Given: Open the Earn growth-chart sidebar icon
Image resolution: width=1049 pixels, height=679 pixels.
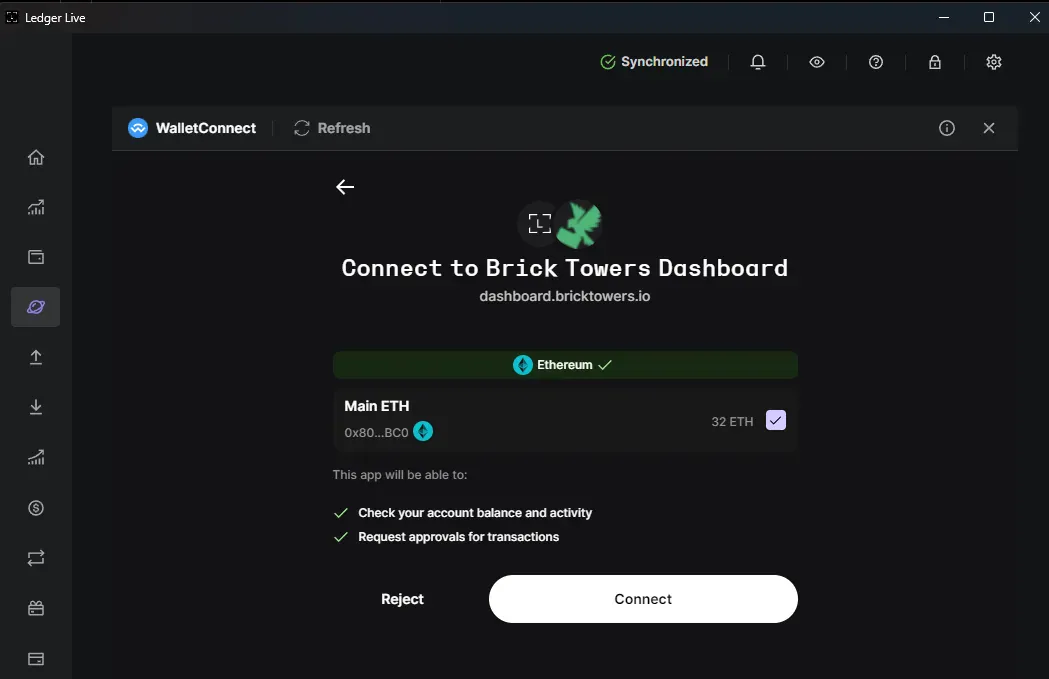Looking at the screenshot, I should [x=36, y=458].
